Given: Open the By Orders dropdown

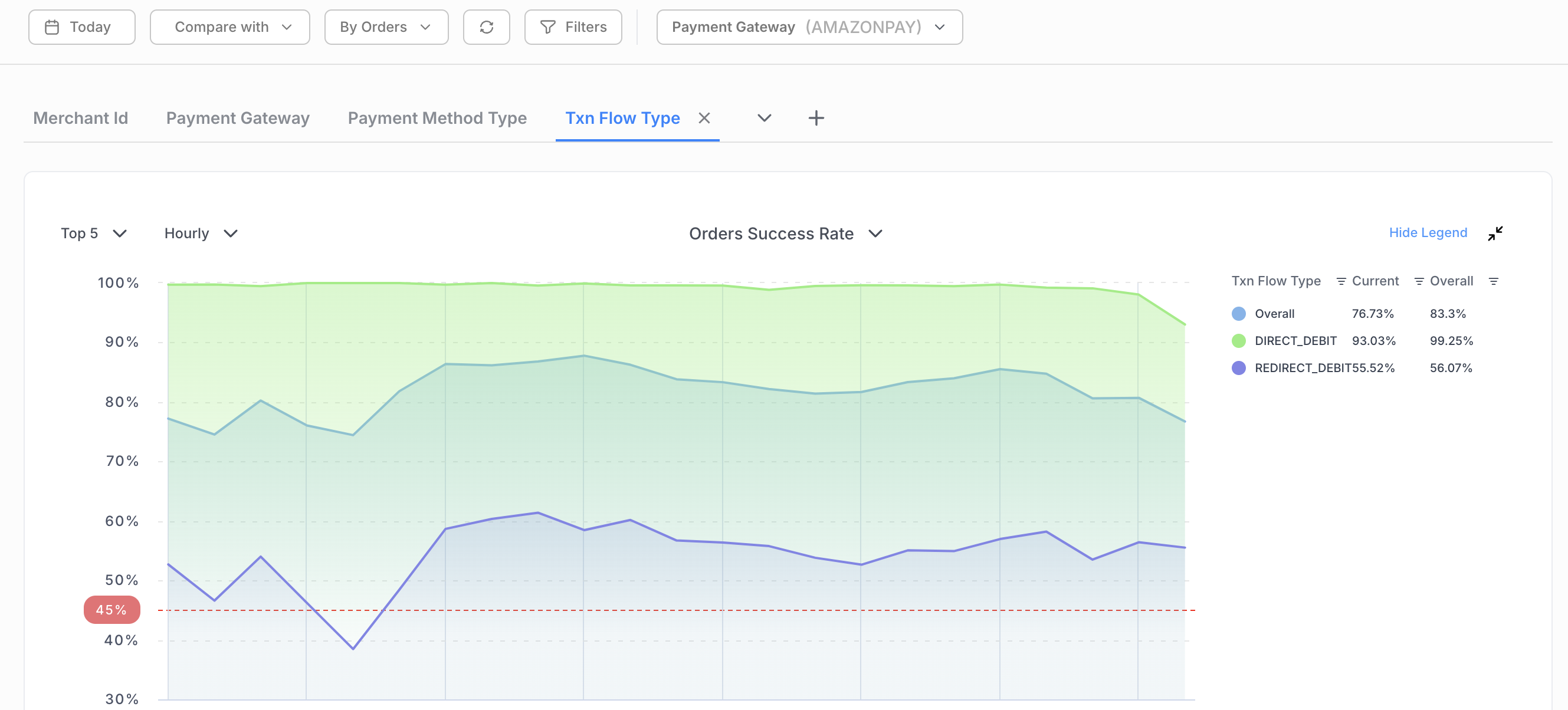Looking at the screenshot, I should pos(386,27).
